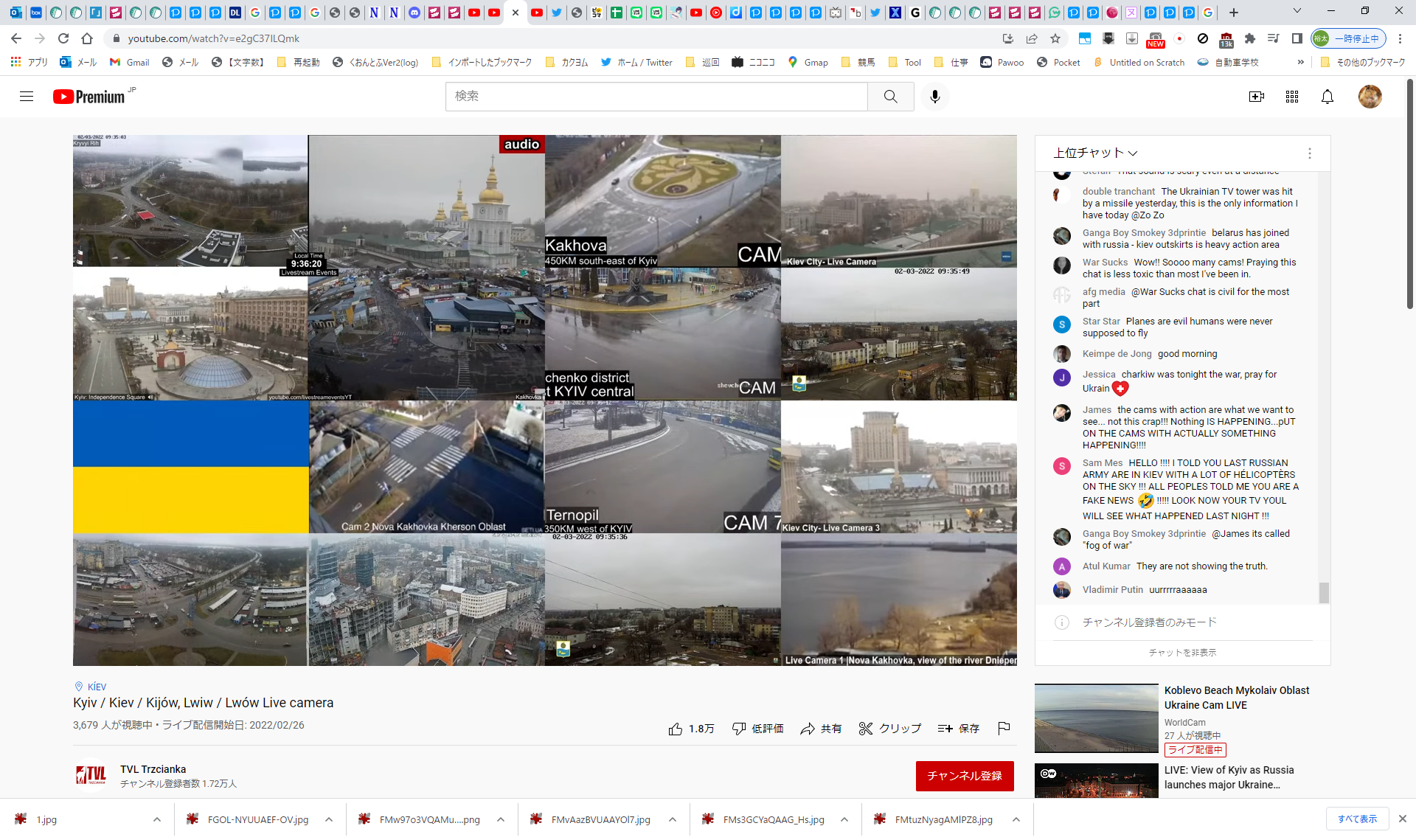Screen dimensions: 1416x840
Task: Like the video with thumbs up
Action: [x=690, y=729]
